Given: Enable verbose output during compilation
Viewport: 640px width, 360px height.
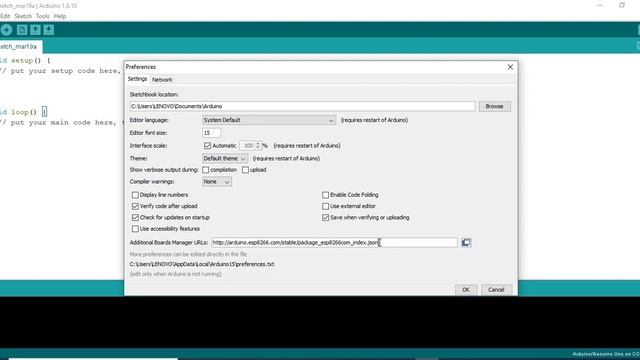Looking at the screenshot, I should pos(206,170).
